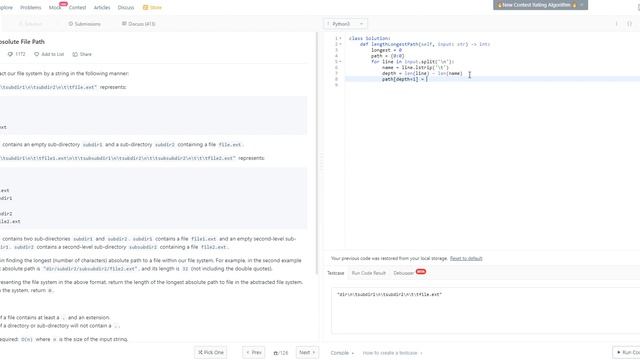This screenshot has width=640, height=360.
Task: Visit the Store link
Action: 156,7
